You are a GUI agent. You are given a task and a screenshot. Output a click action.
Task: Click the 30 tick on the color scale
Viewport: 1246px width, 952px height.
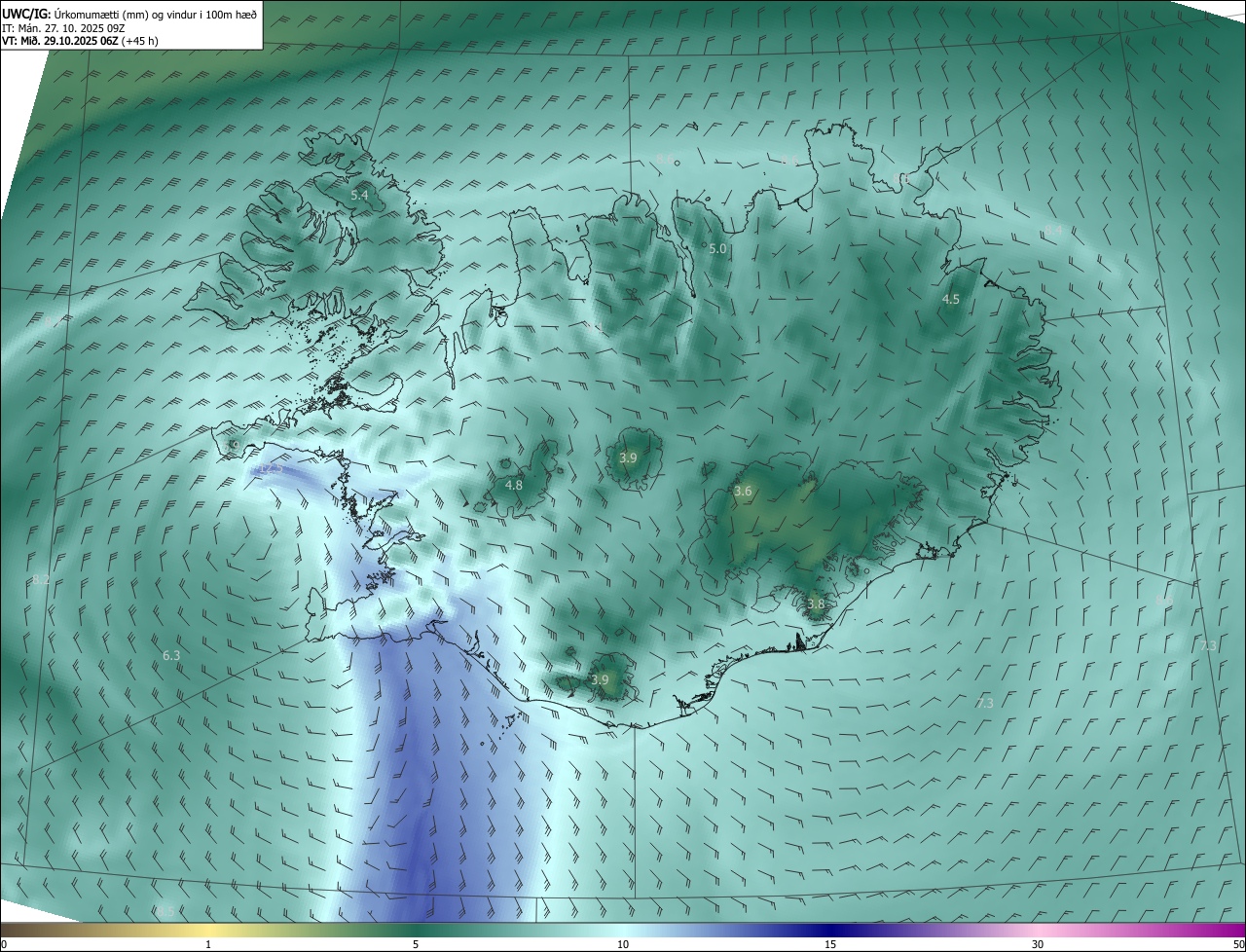(1038, 944)
